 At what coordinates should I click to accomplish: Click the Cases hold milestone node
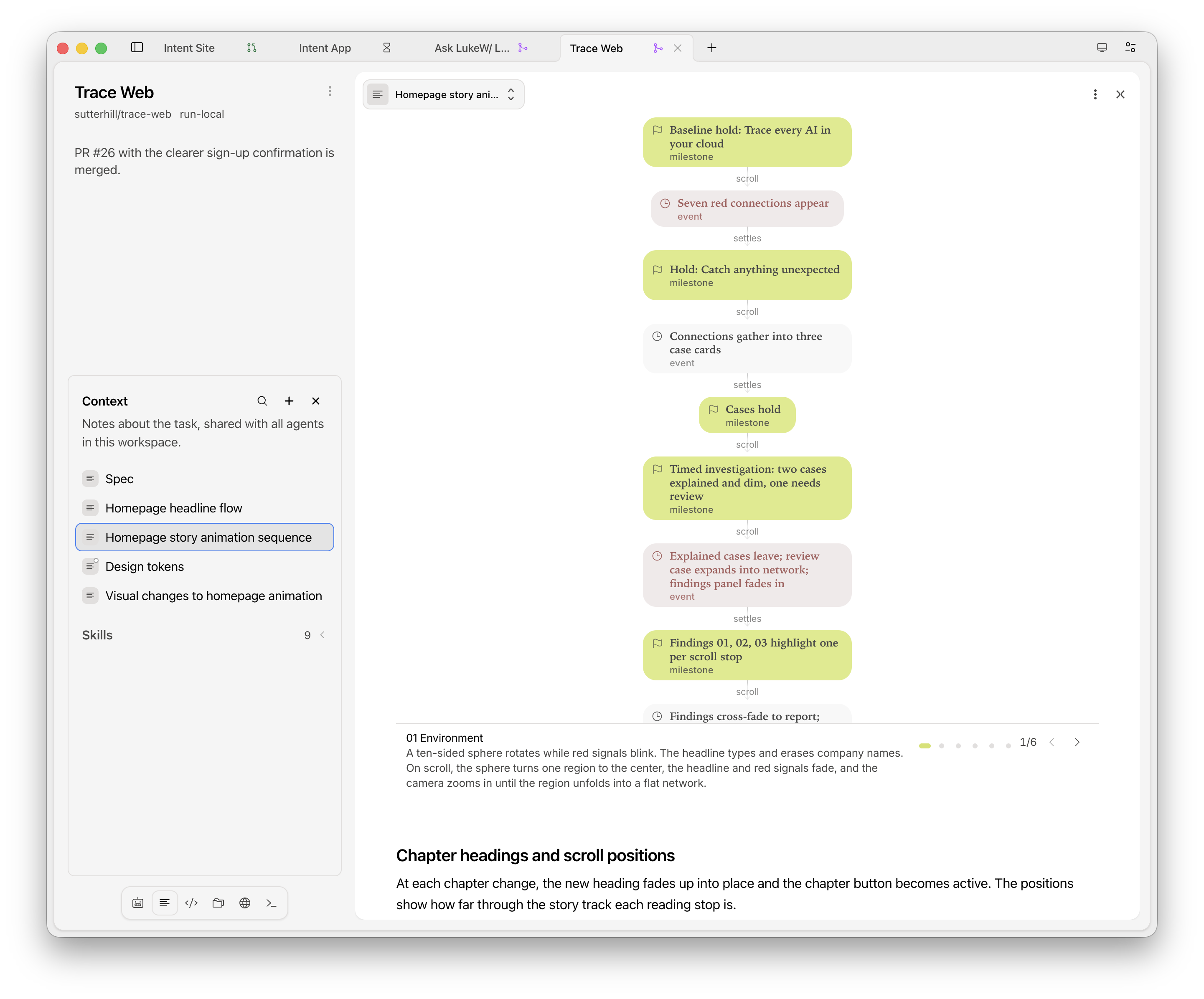pyautogui.click(x=747, y=416)
